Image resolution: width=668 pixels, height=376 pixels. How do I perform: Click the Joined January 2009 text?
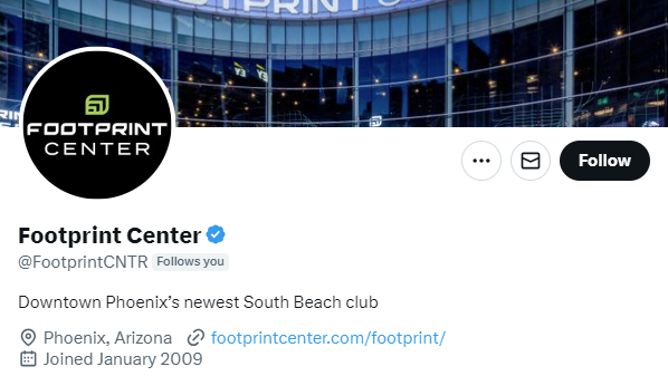(x=123, y=359)
